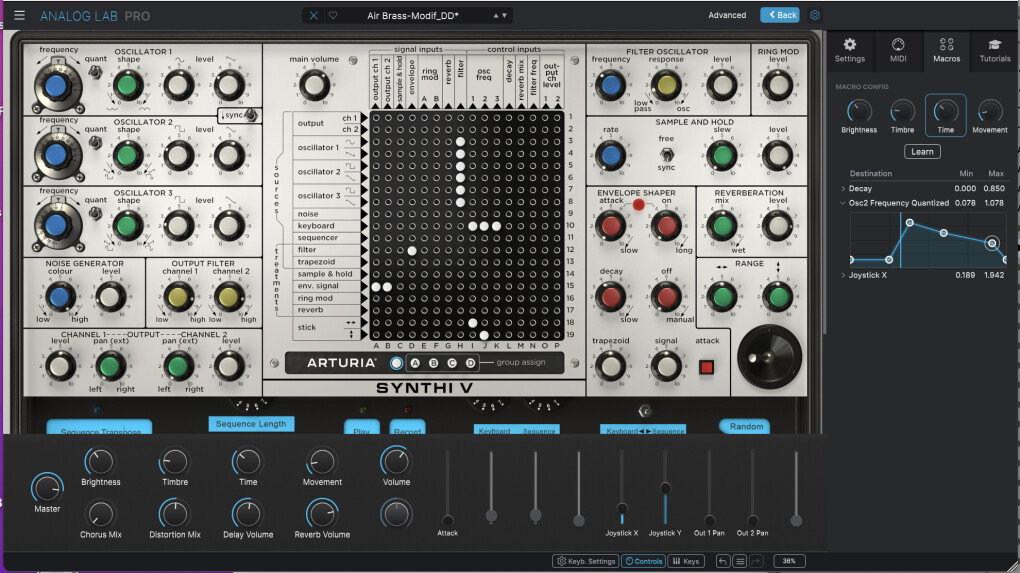Image resolution: width=1020 pixels, height=573 pixels.
Task: Click the black joystick control
Action: click(x=769, y=357)
